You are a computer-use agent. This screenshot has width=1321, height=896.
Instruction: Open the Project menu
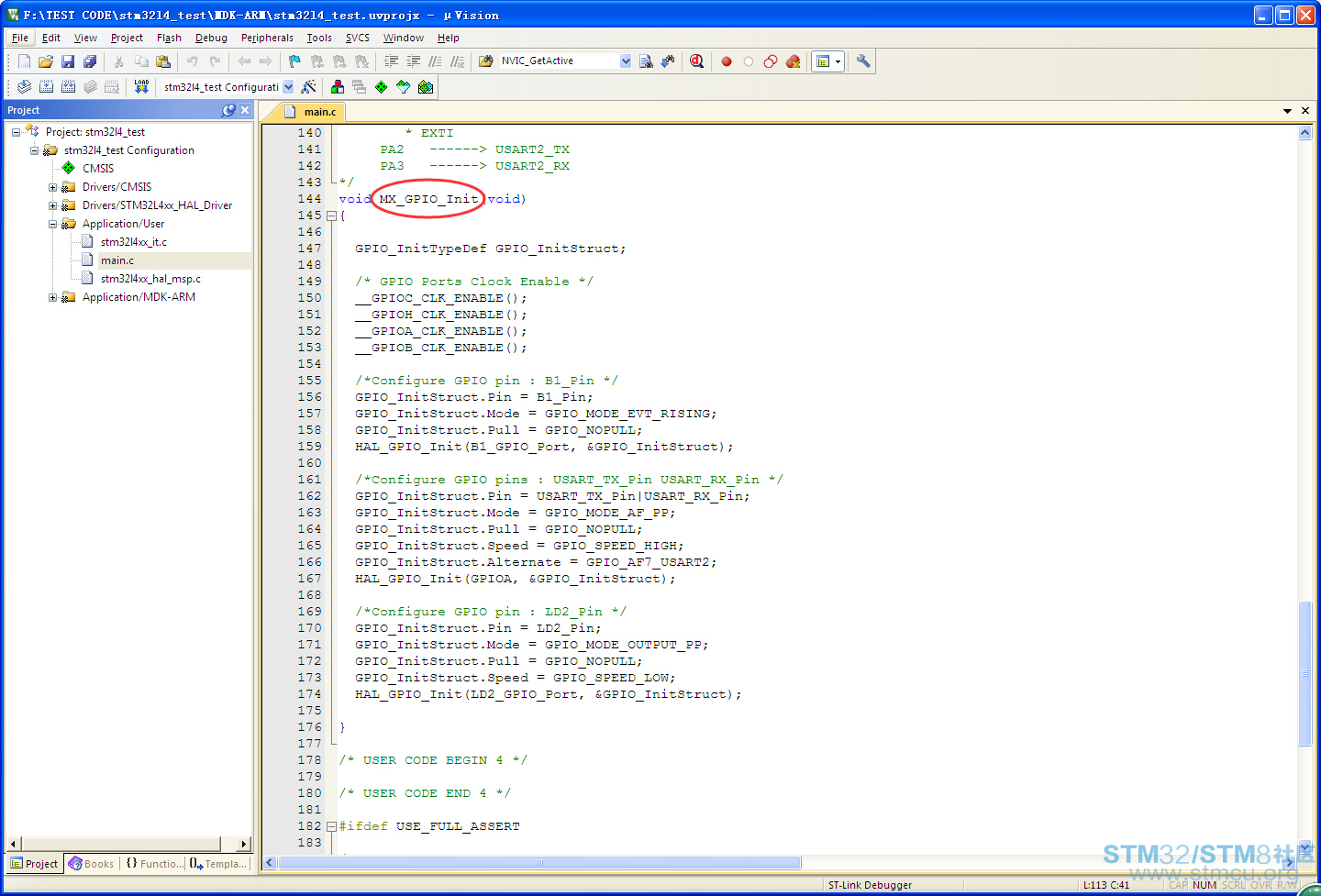click(127, 38)
